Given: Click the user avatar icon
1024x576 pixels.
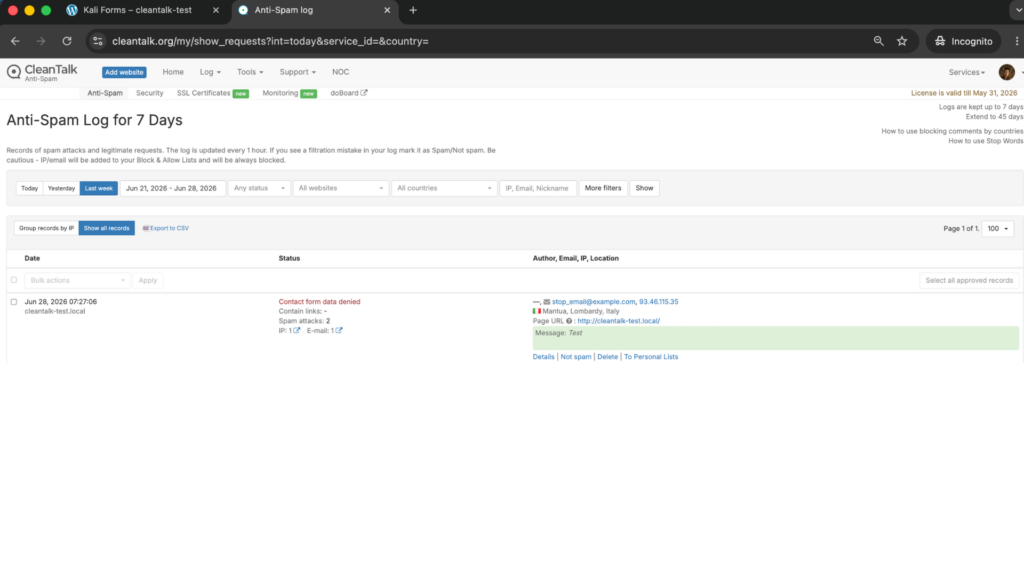Looking at the screenshot, I should point(1006,72).
